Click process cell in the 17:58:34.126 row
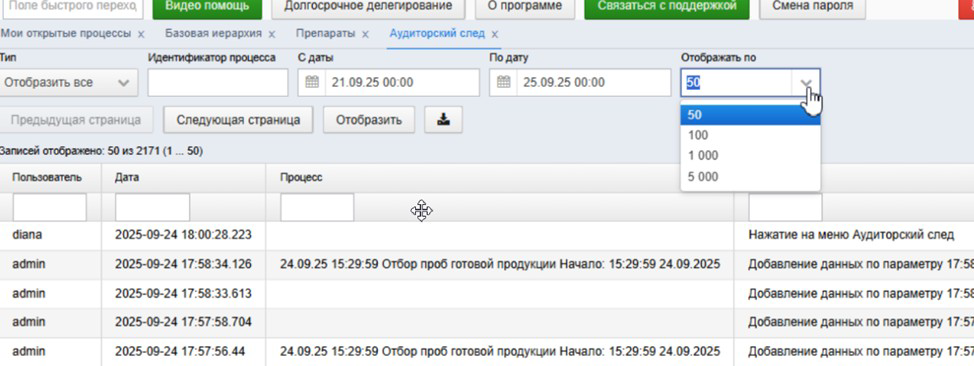The image size is (974, 366). (500, 264)
